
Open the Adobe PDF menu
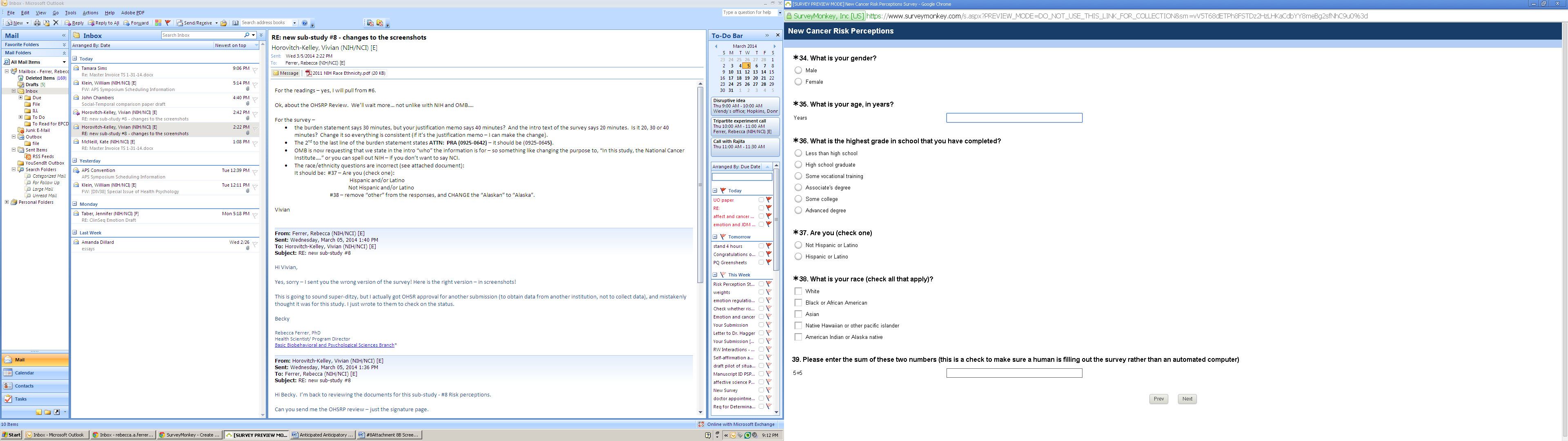click(133, 13)
